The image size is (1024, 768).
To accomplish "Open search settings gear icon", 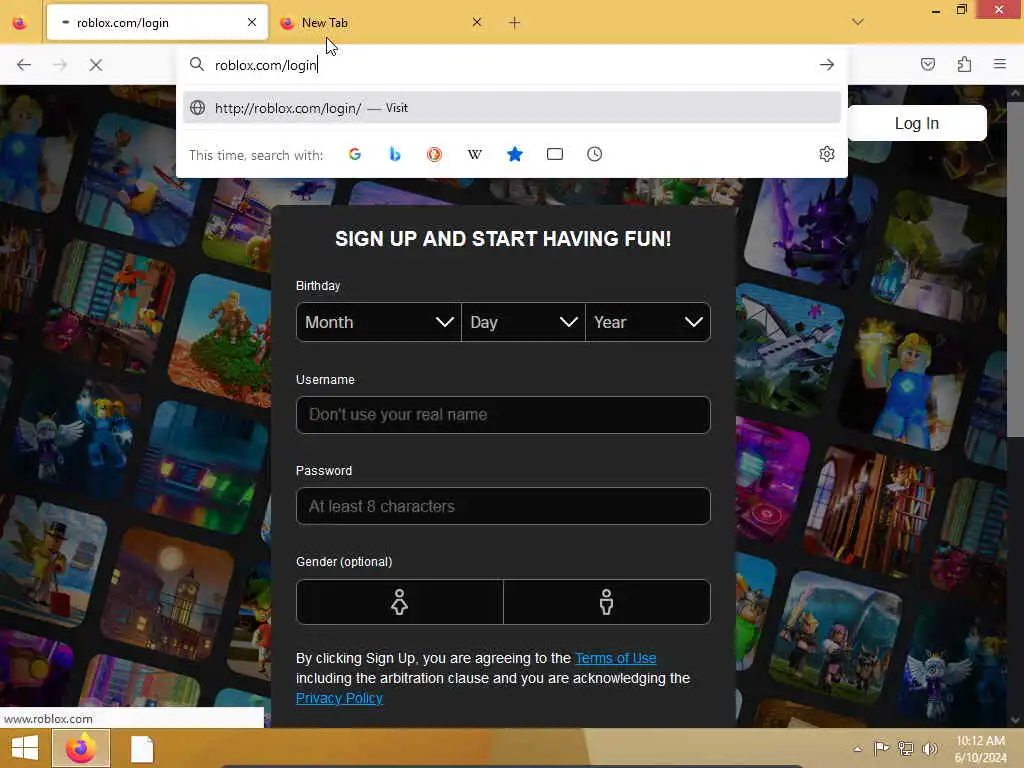I will click(x=827, y=154).
